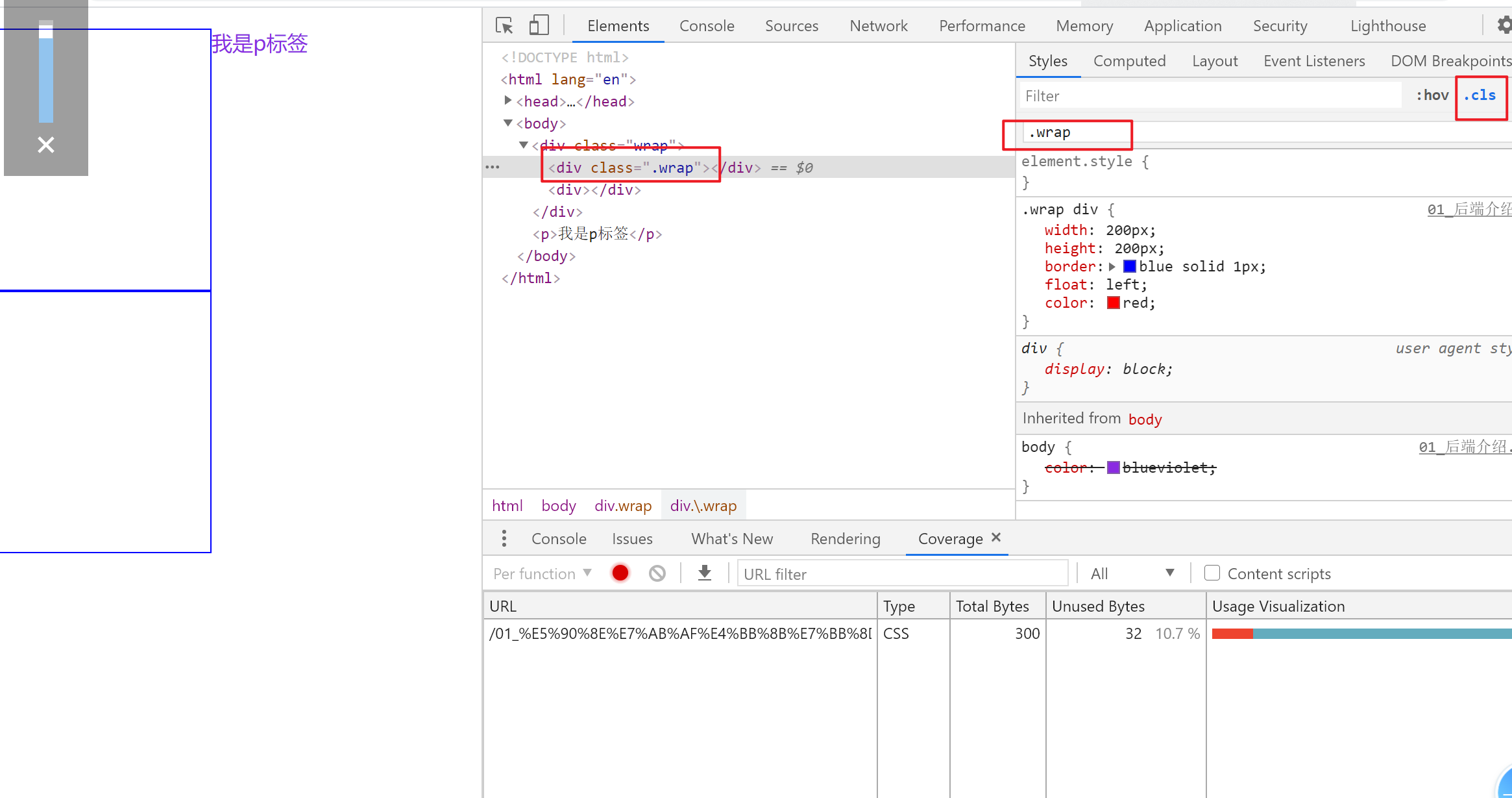Select div.wrap in the breadcrumb
This screenshot has width=1512, height=798.
pyautogui.click(x=622, y=506)
